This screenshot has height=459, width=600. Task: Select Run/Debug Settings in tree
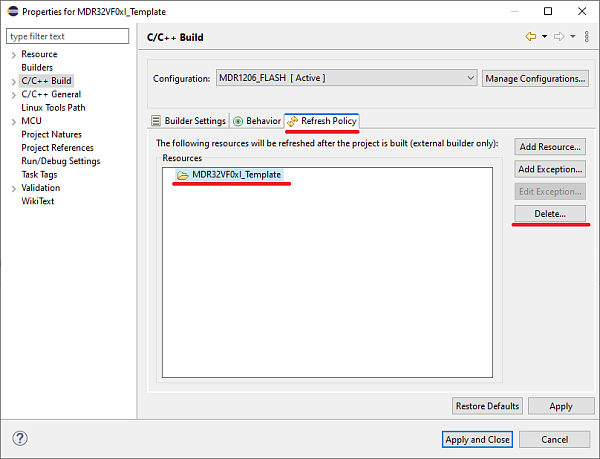(x=60, y=161)
